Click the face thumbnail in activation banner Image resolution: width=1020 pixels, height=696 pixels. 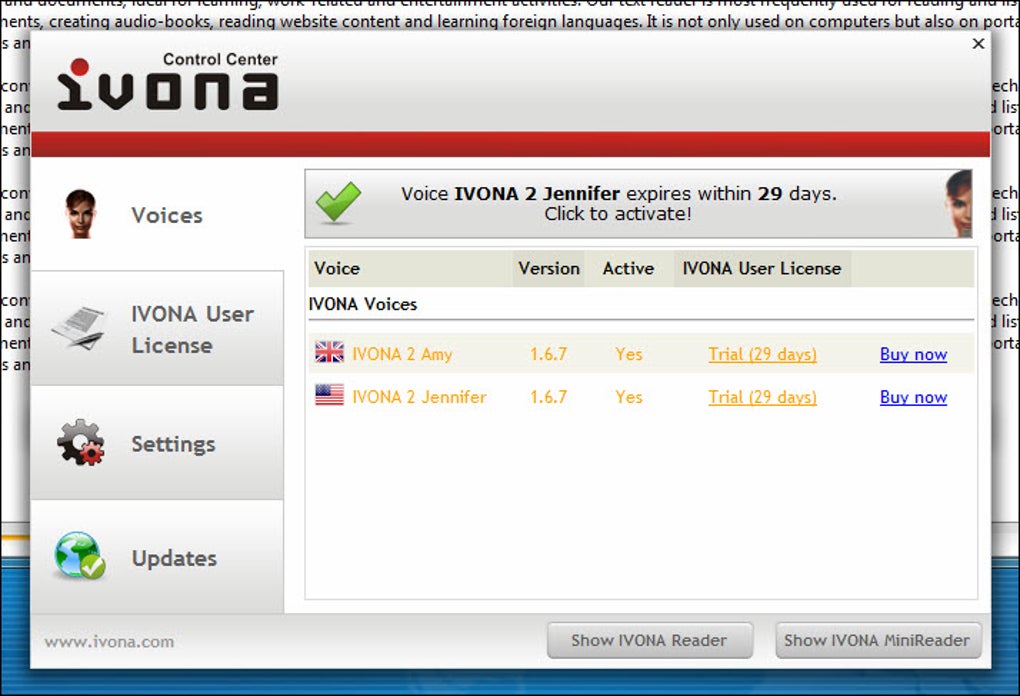coord(958,204)
